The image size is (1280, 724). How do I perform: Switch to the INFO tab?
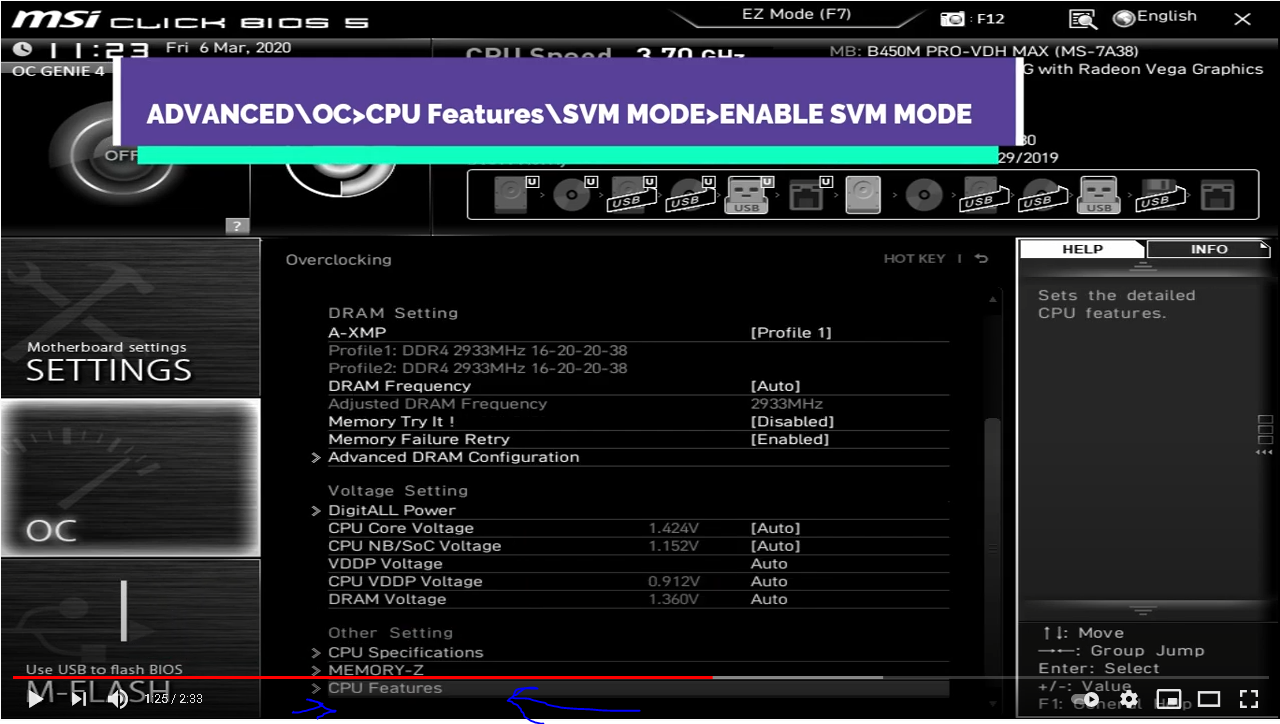point(1209,249)
